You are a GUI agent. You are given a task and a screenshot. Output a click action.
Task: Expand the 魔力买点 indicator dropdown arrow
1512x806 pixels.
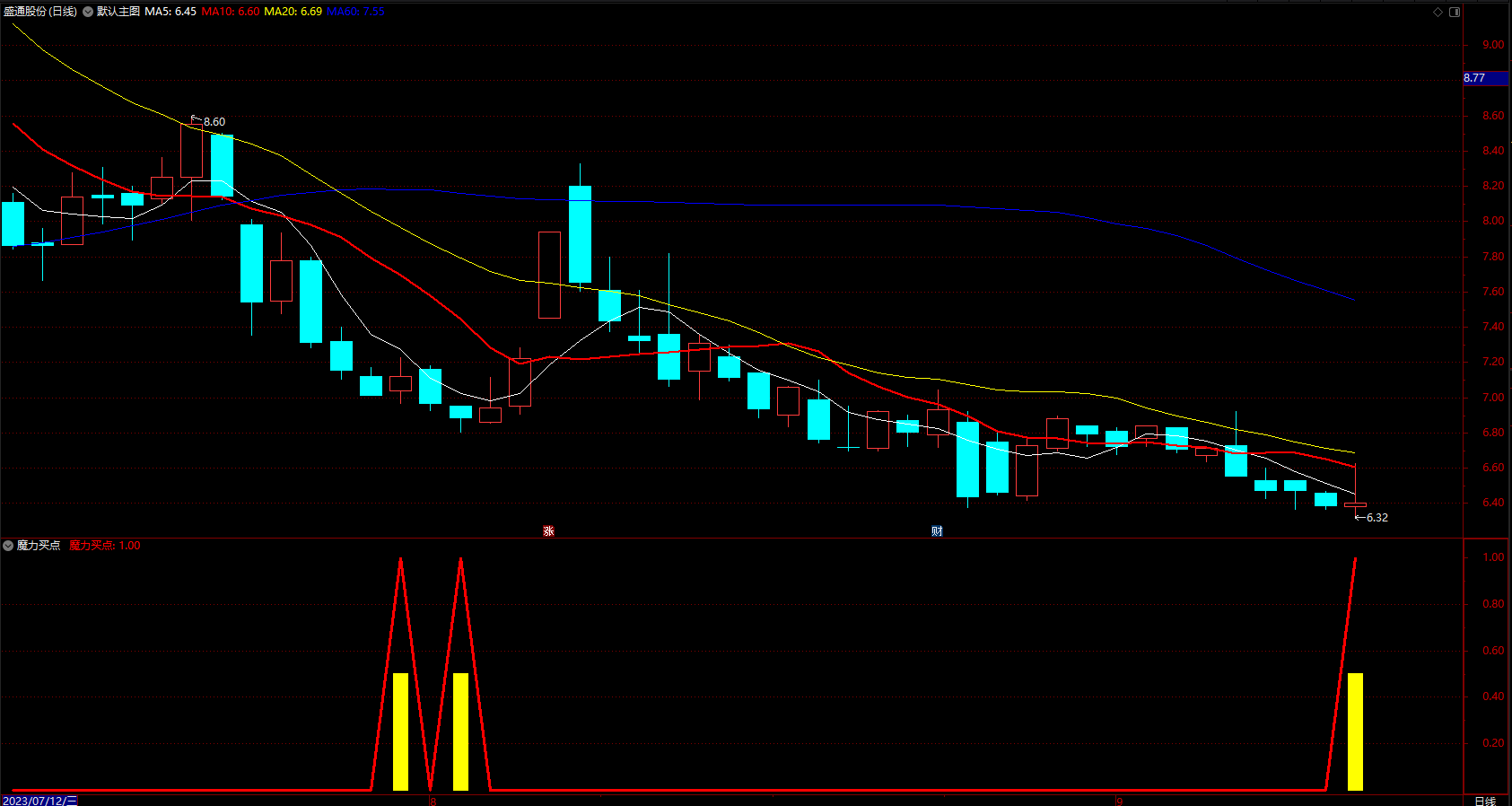coord(8,546)
